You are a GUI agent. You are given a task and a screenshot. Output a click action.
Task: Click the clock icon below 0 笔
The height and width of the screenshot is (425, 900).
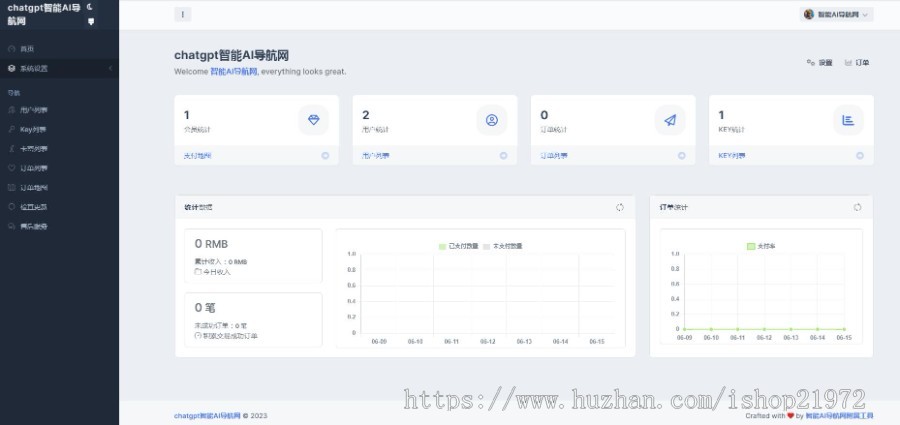(198, 335)
